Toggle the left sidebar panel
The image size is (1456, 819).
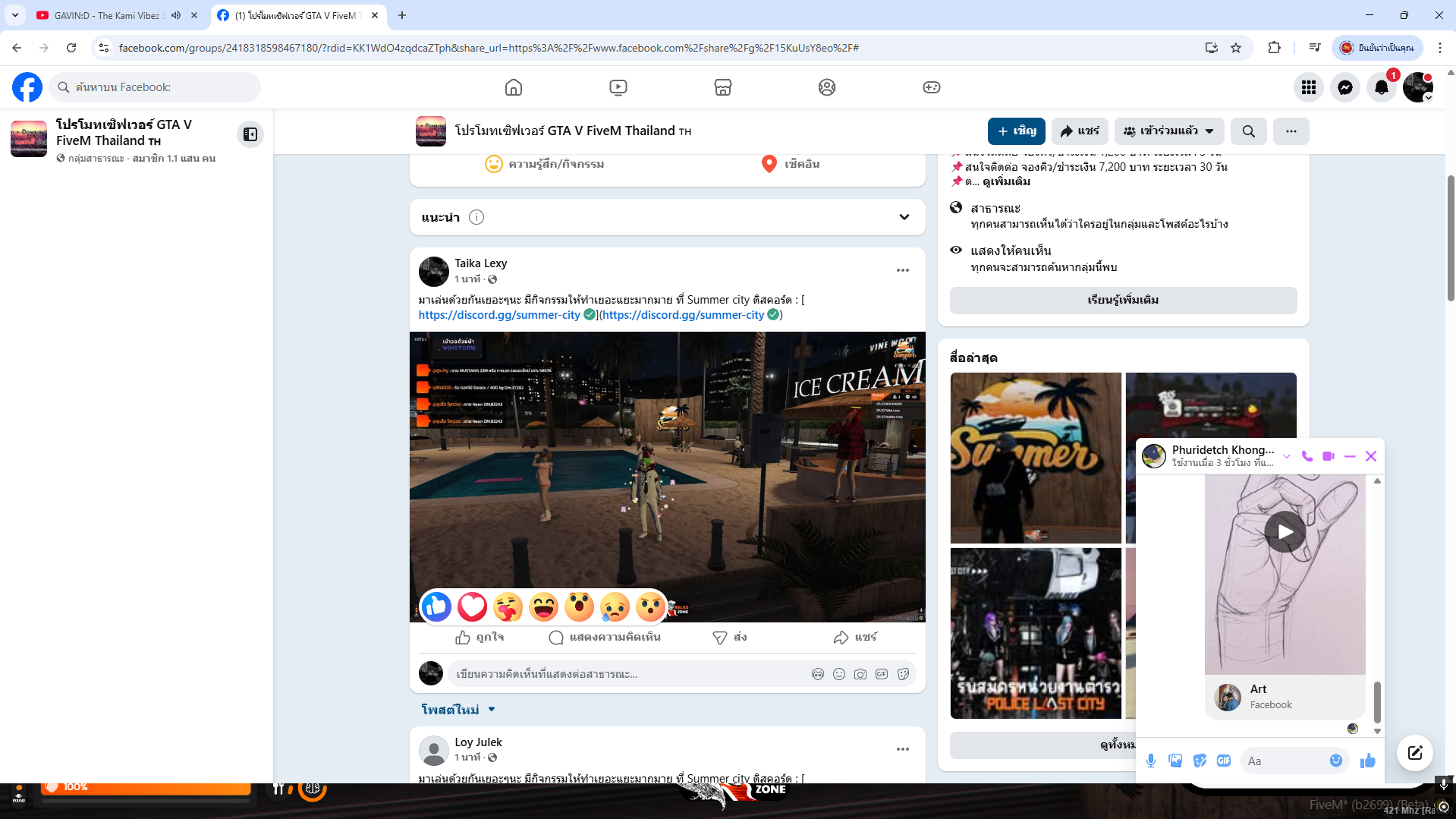click(x=250, y=134)
